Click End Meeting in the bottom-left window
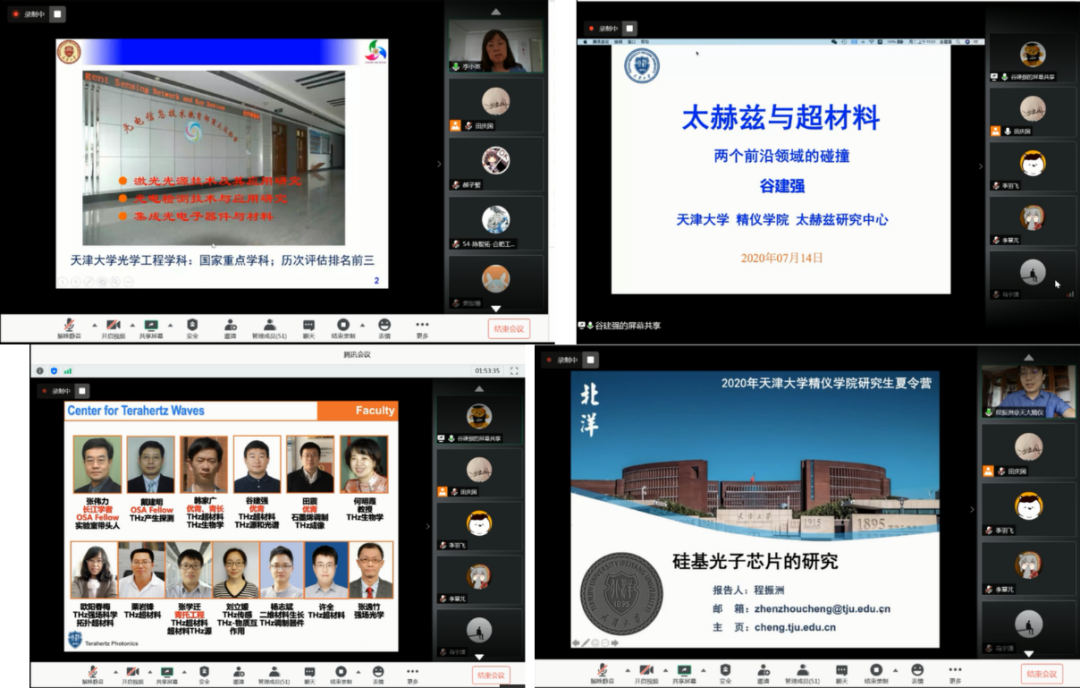This screenshot has width=1080, height=688. pyautogui.click(x=491, y=675)
